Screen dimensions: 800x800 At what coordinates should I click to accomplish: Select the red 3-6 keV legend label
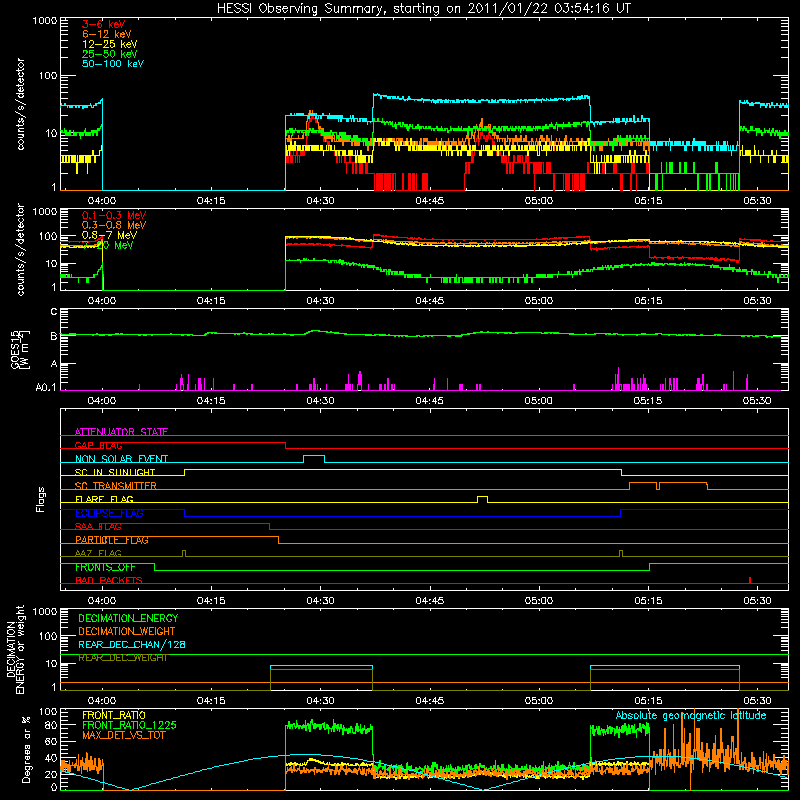click(103, 24)
